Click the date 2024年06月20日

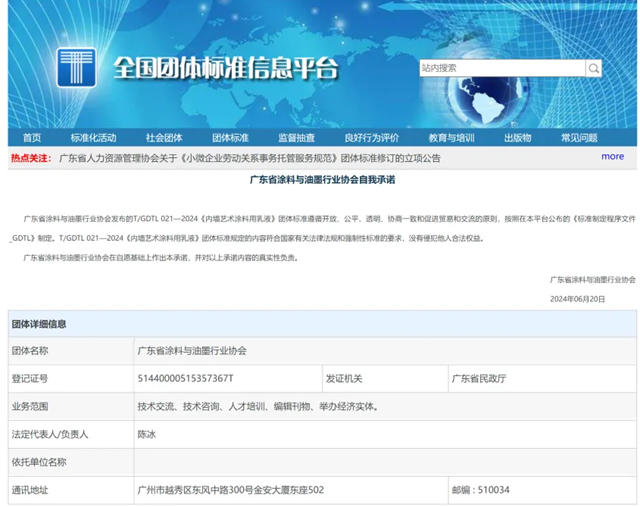coord(578,299)
